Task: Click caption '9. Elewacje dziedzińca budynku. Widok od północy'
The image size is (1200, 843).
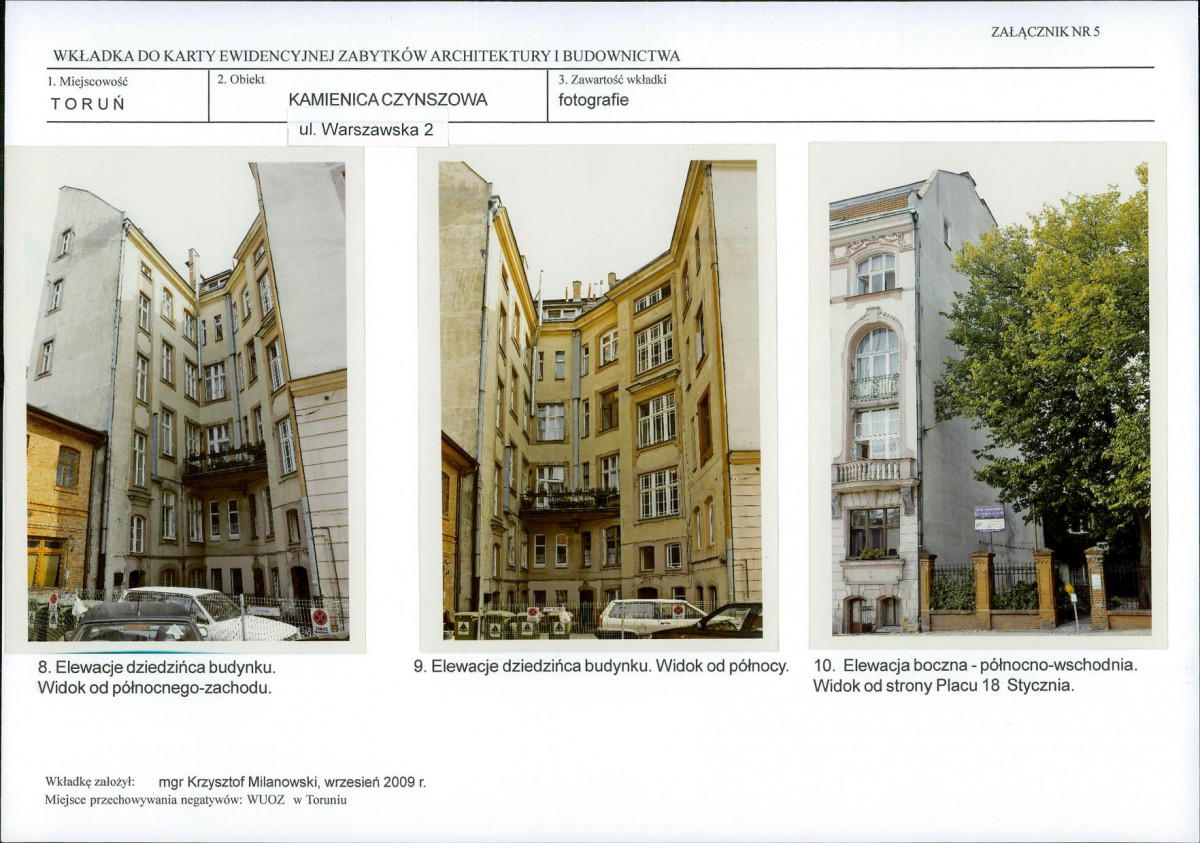Action: pos(601,665)
